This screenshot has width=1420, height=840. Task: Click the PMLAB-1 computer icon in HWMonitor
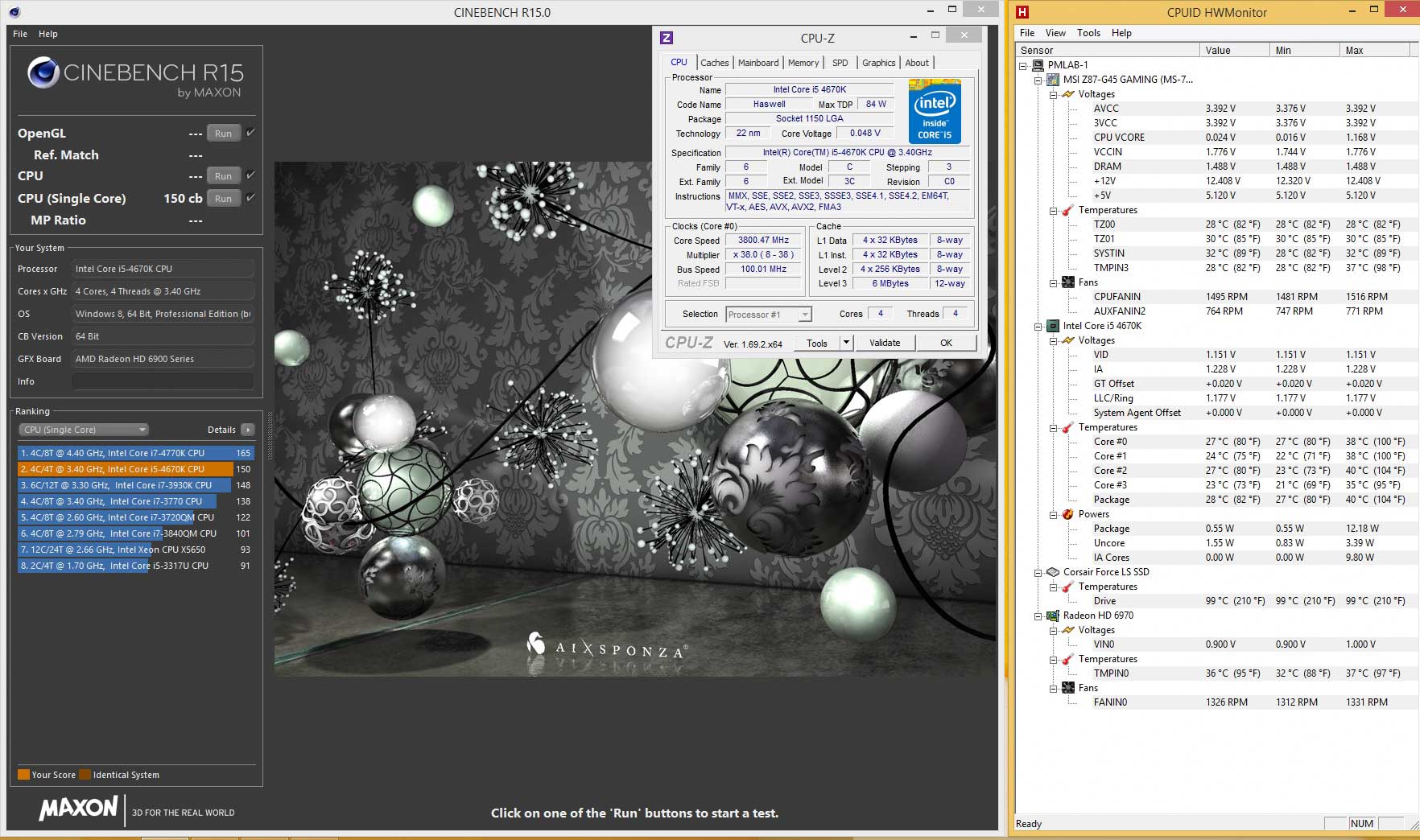tap(1038, 65)
